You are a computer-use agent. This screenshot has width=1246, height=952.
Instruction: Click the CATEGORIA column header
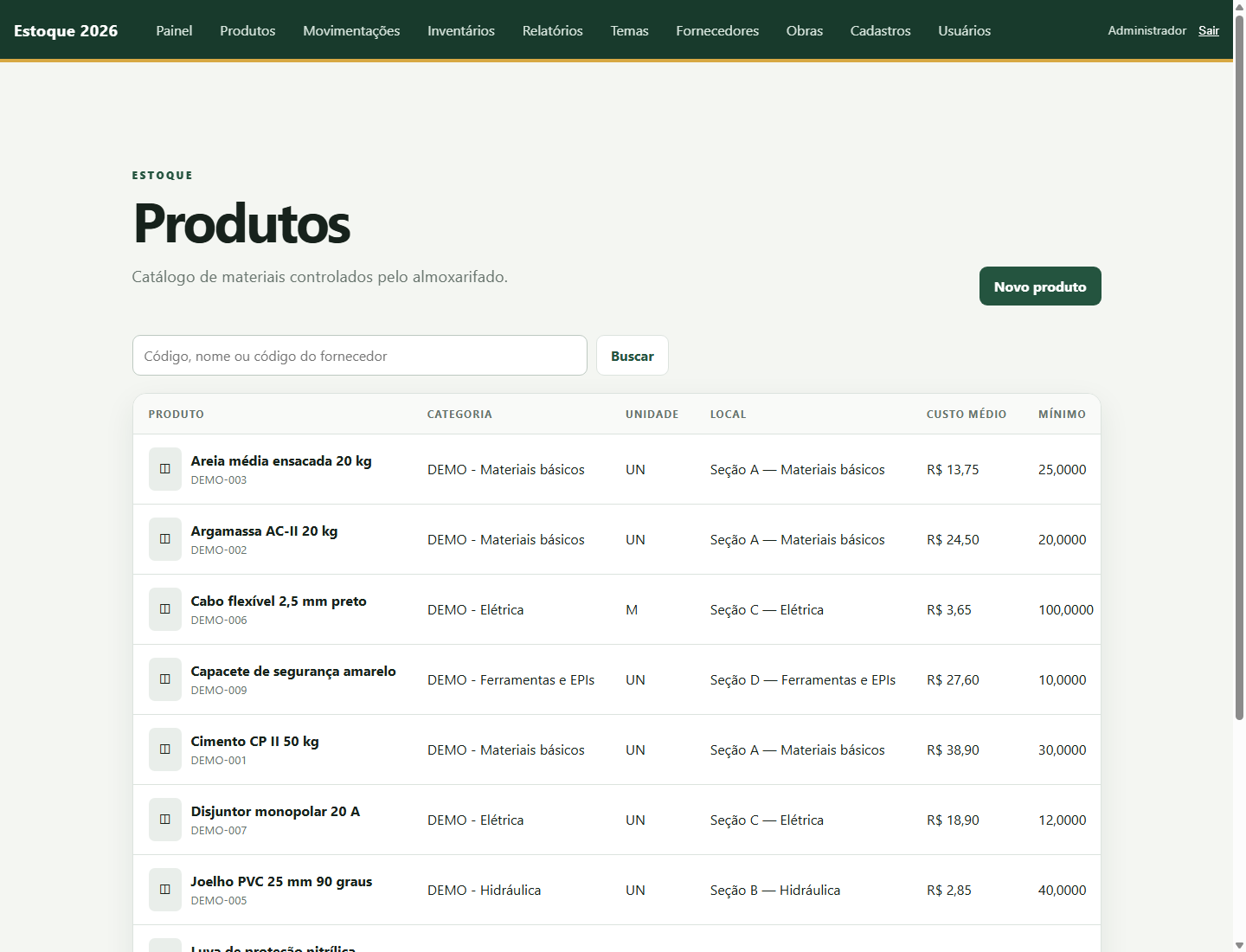coord(459,415)
